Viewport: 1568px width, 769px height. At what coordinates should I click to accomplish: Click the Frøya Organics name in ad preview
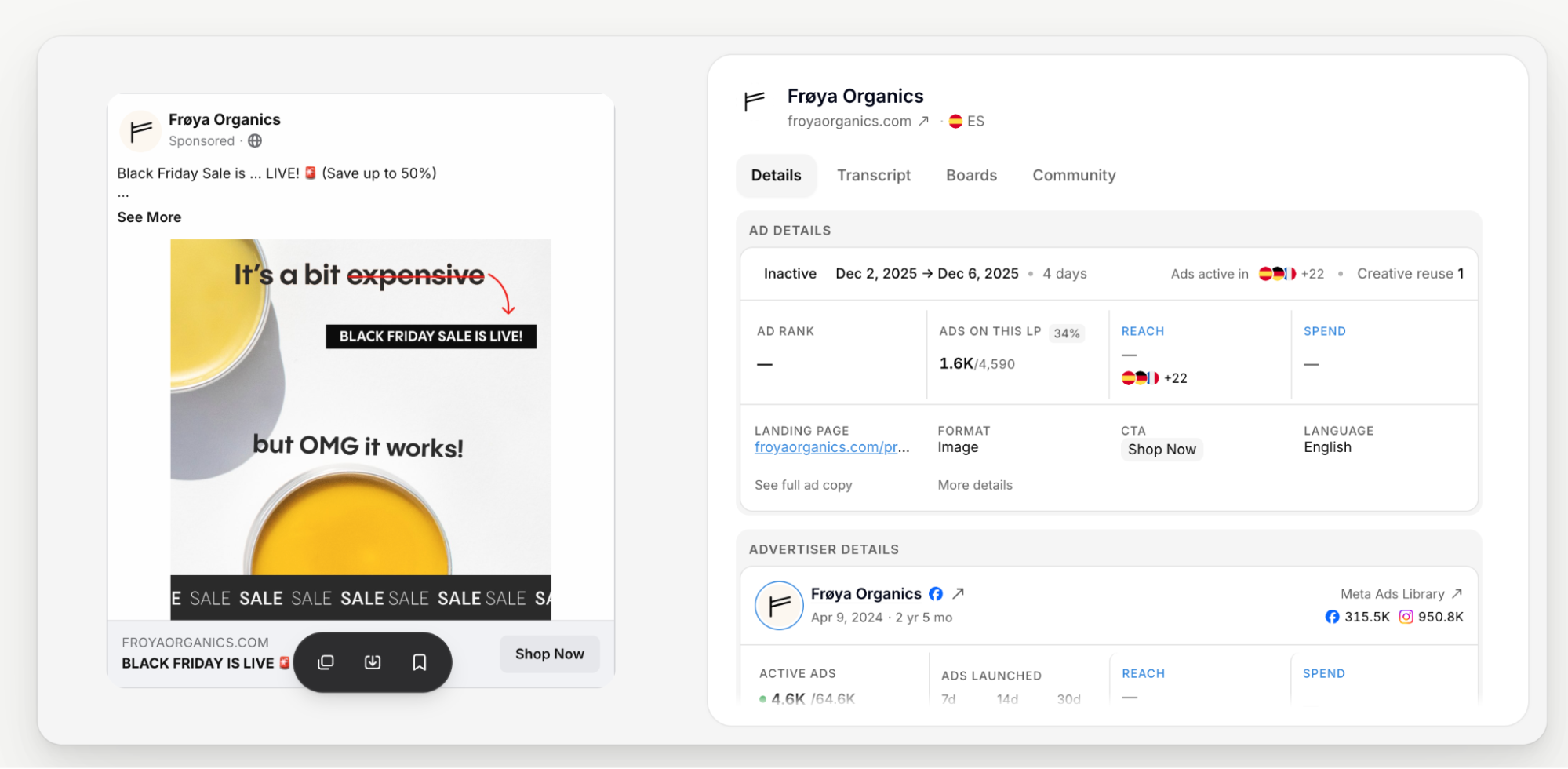click(224, 119)
